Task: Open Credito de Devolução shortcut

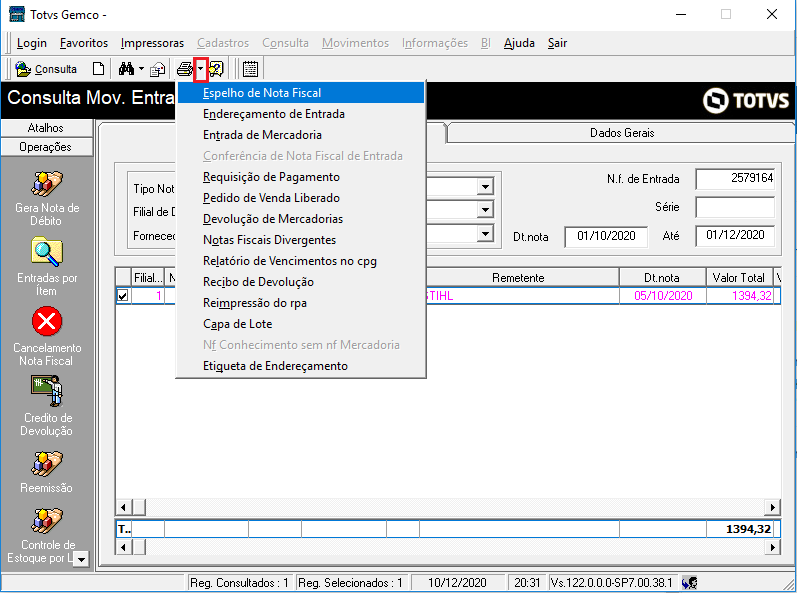Action: pyautogui.click(x=47, y=406)
